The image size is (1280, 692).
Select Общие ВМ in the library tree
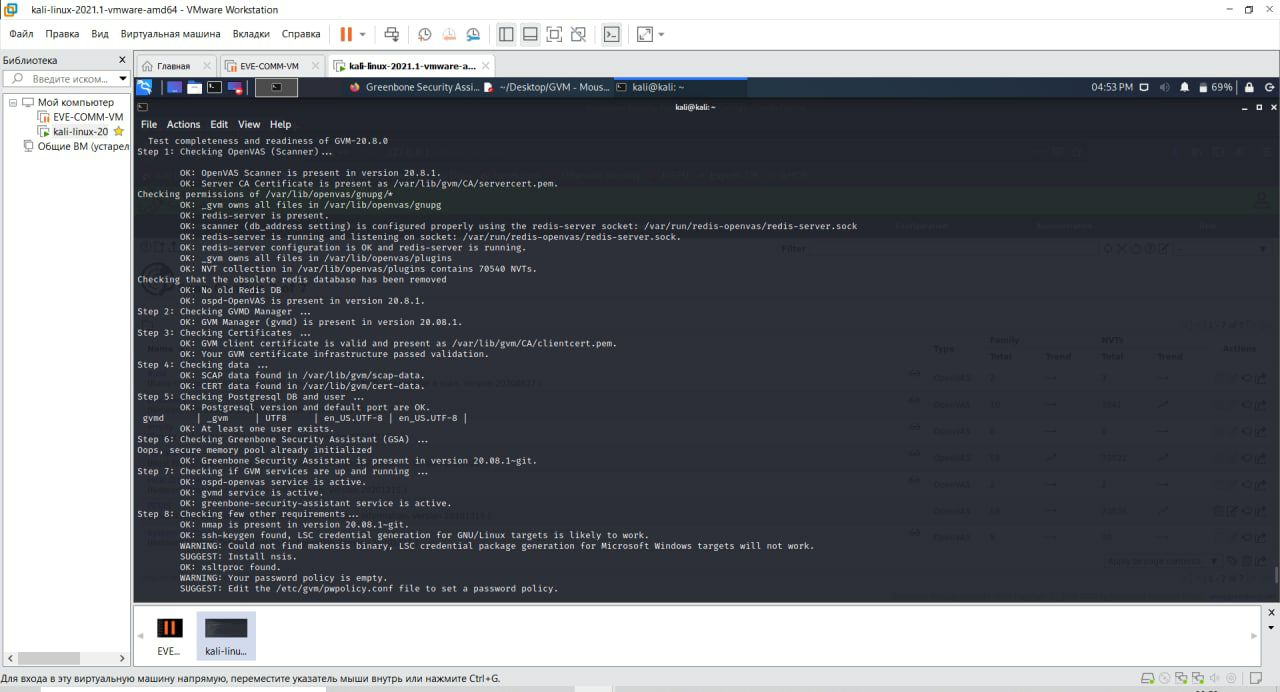click(x=75, y=146)
